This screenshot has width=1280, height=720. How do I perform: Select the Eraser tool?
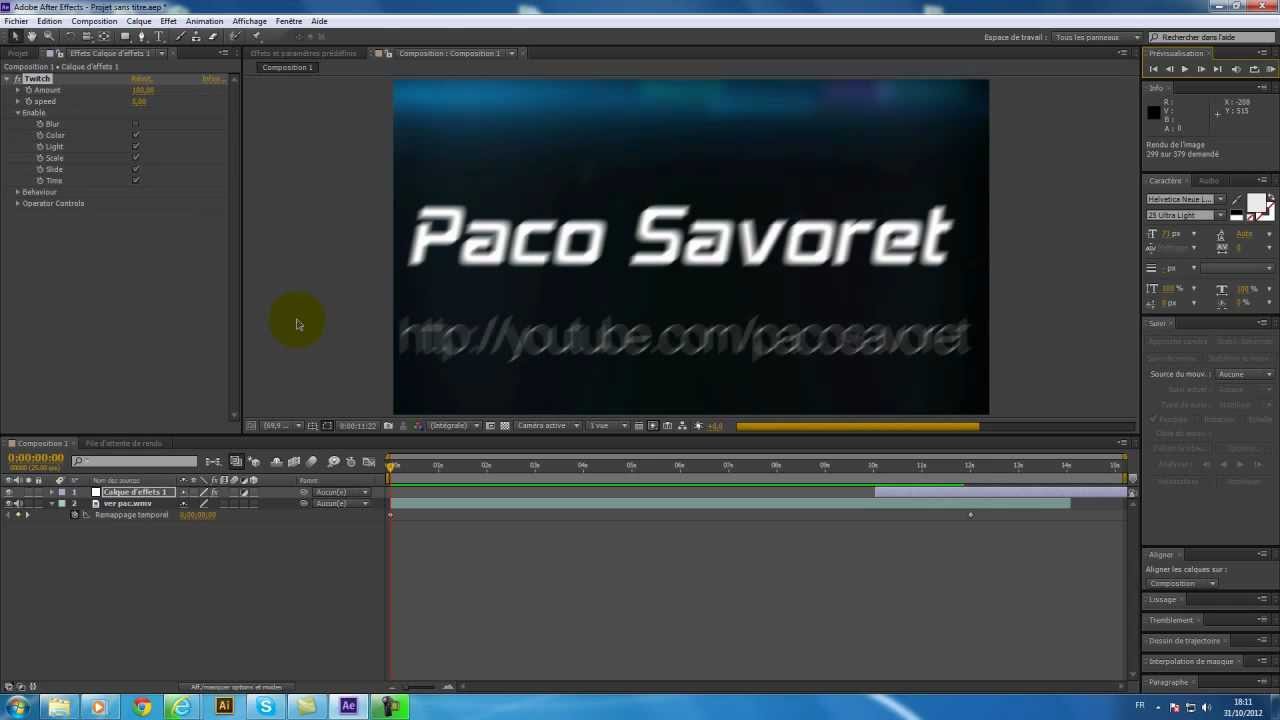pos(213,37)
